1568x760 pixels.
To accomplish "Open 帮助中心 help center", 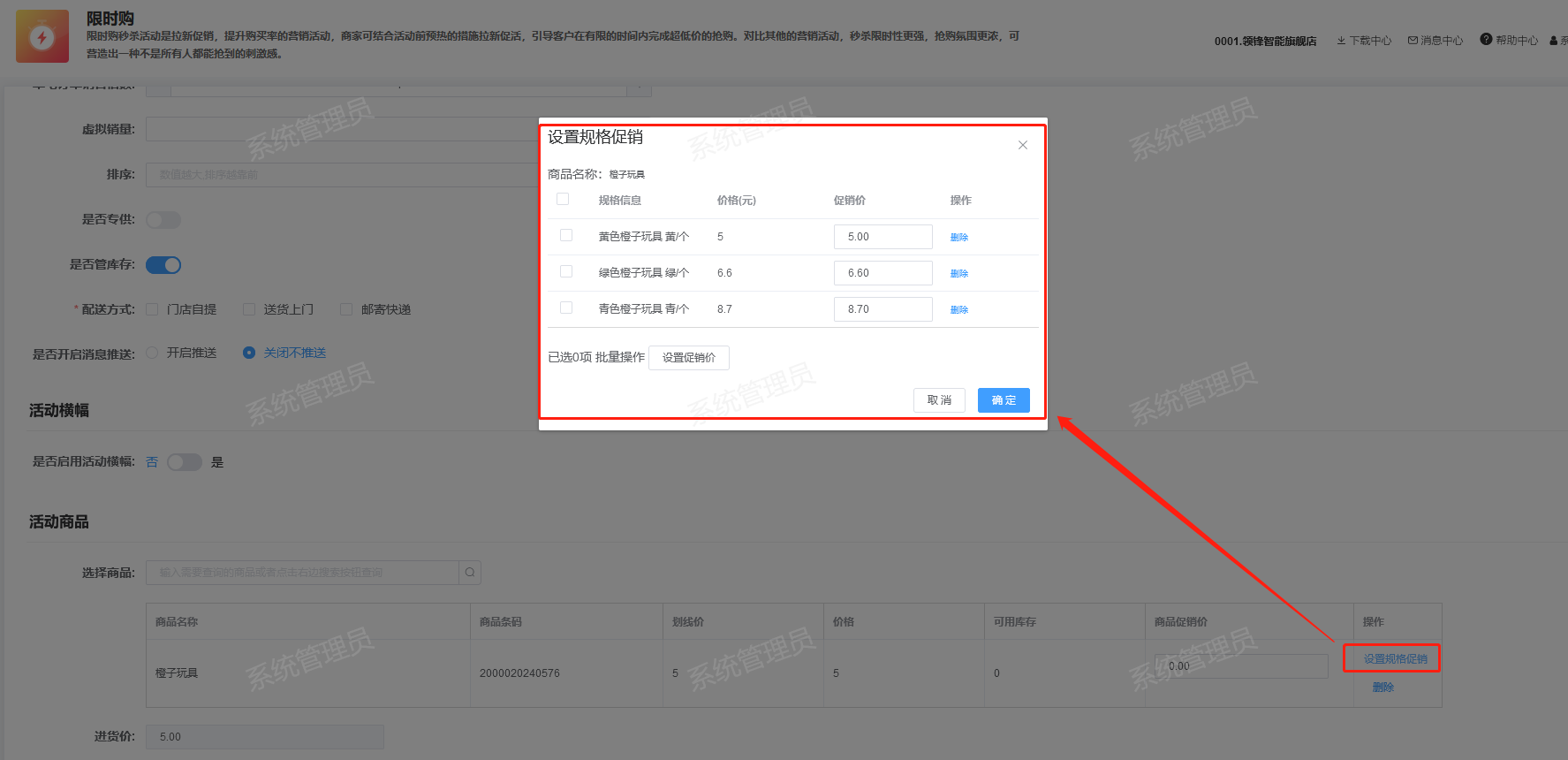I will (1509, 40).
